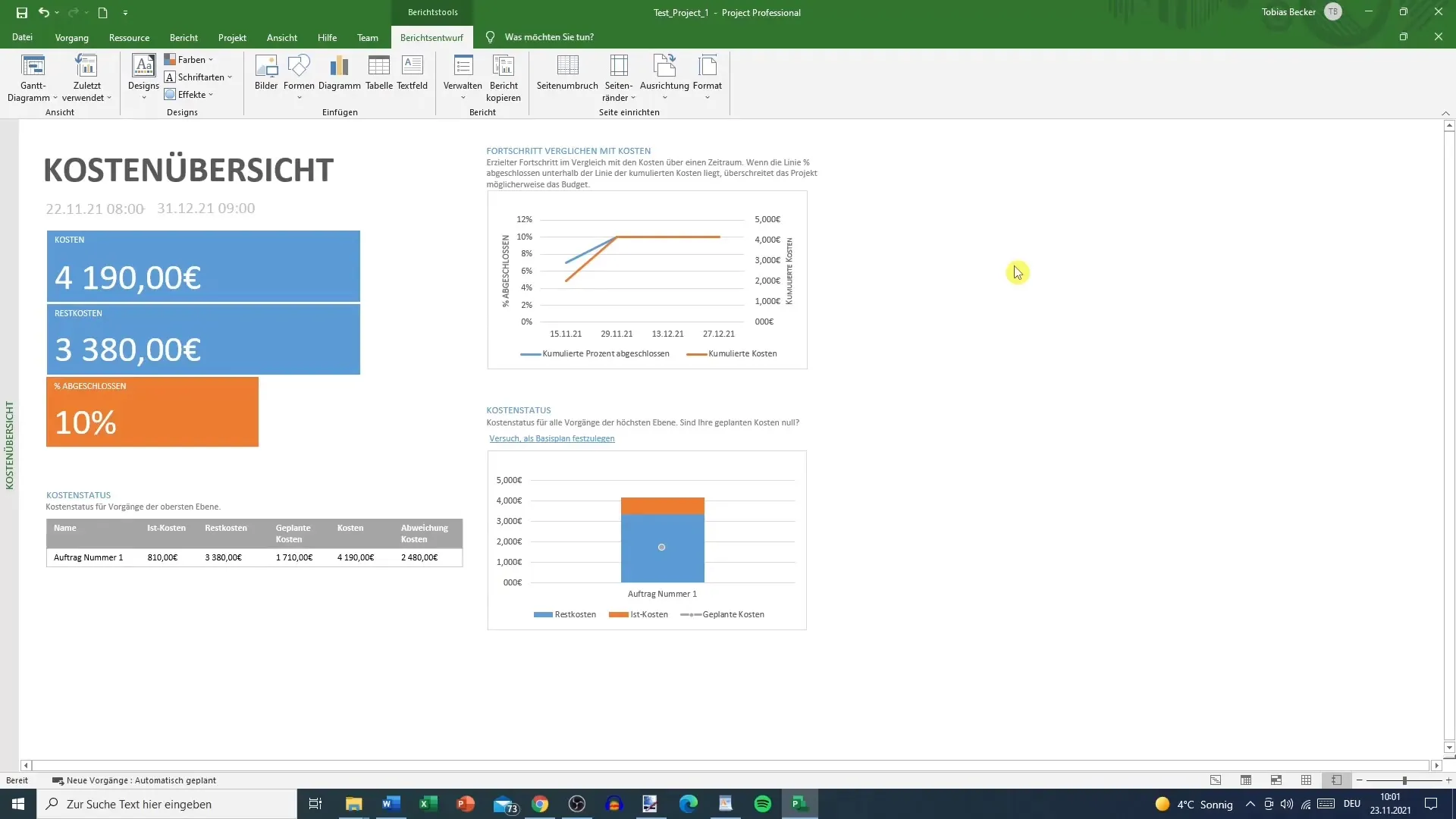Screen dimensions: 1456x819
Task: Click the report view icon in status bar
Action: [x=1336, y=780]
